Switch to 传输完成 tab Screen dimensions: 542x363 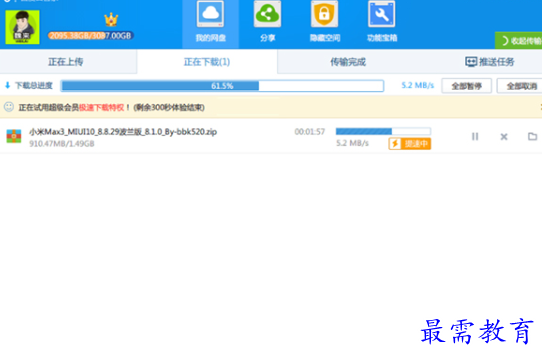pyautogui.click(x=348, y=62)
